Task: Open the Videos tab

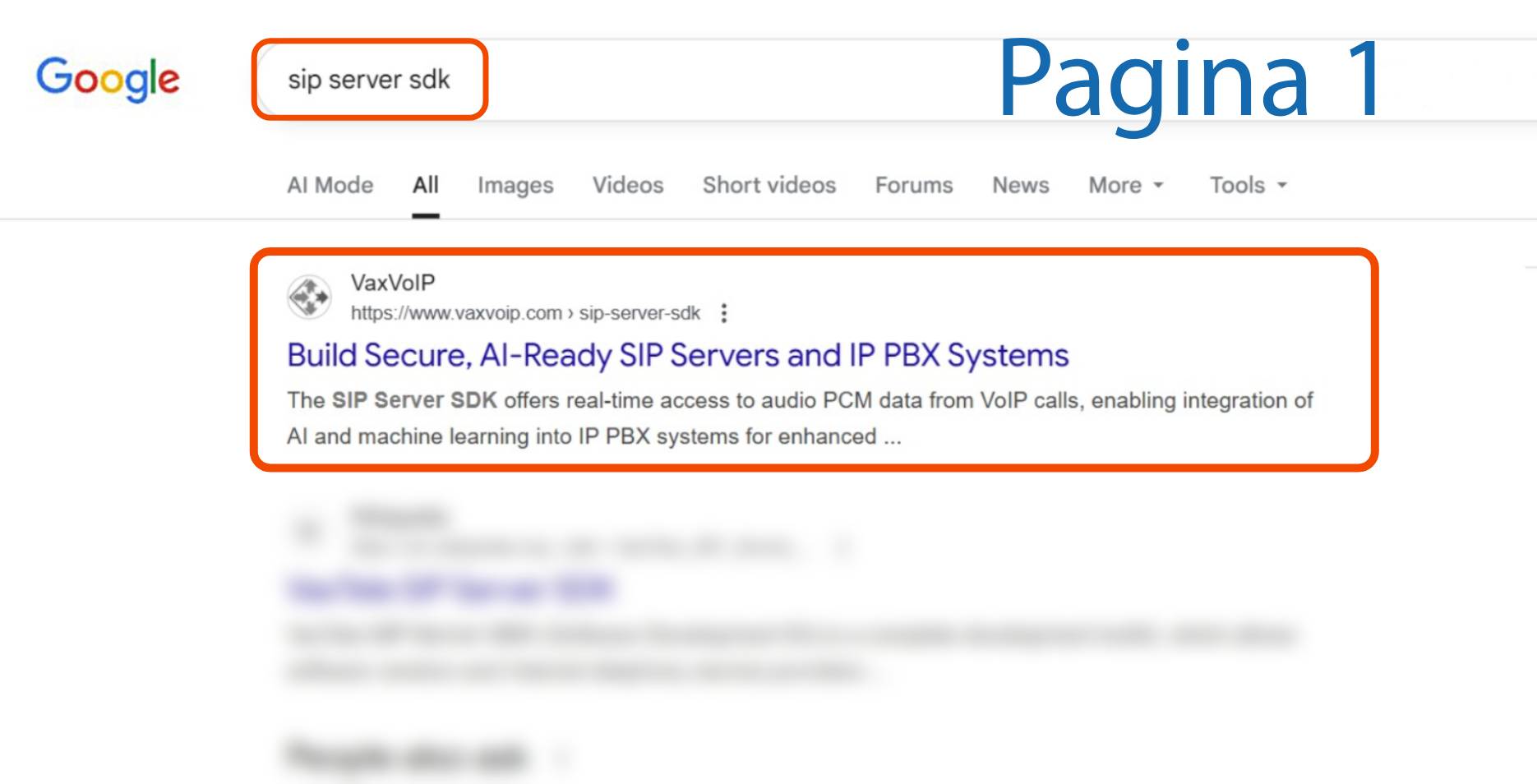Action: pos(628,185)
